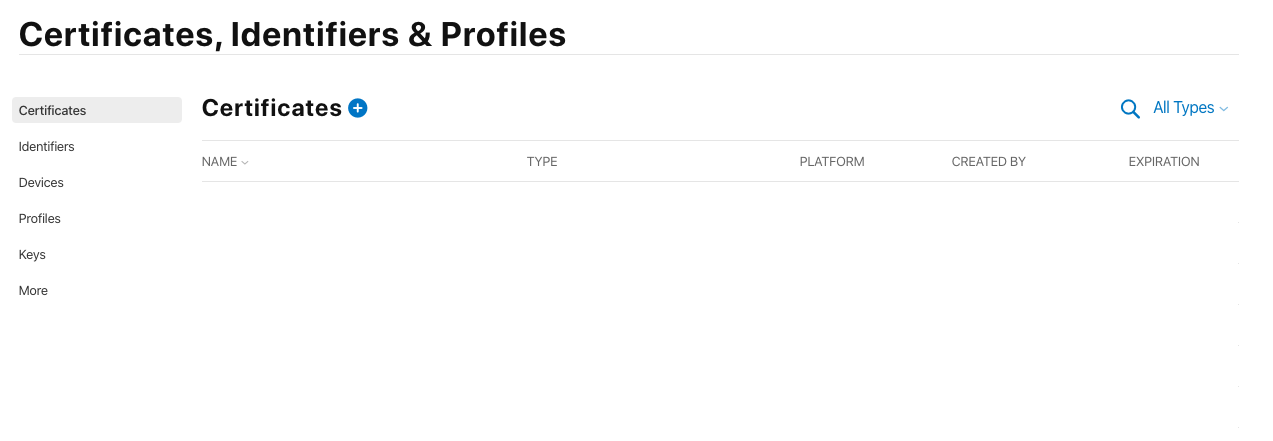Click the CREATED BY column header
This screenshot has height=441, width=1273.
coord(988,161)
